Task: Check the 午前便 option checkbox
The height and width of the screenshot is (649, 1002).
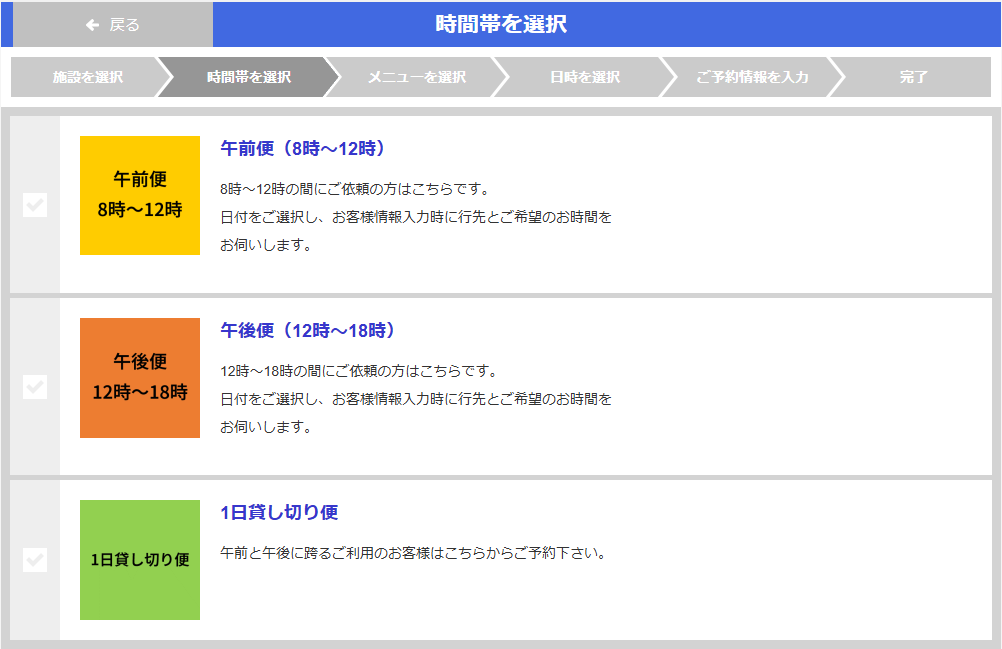Action: point(35,205)
